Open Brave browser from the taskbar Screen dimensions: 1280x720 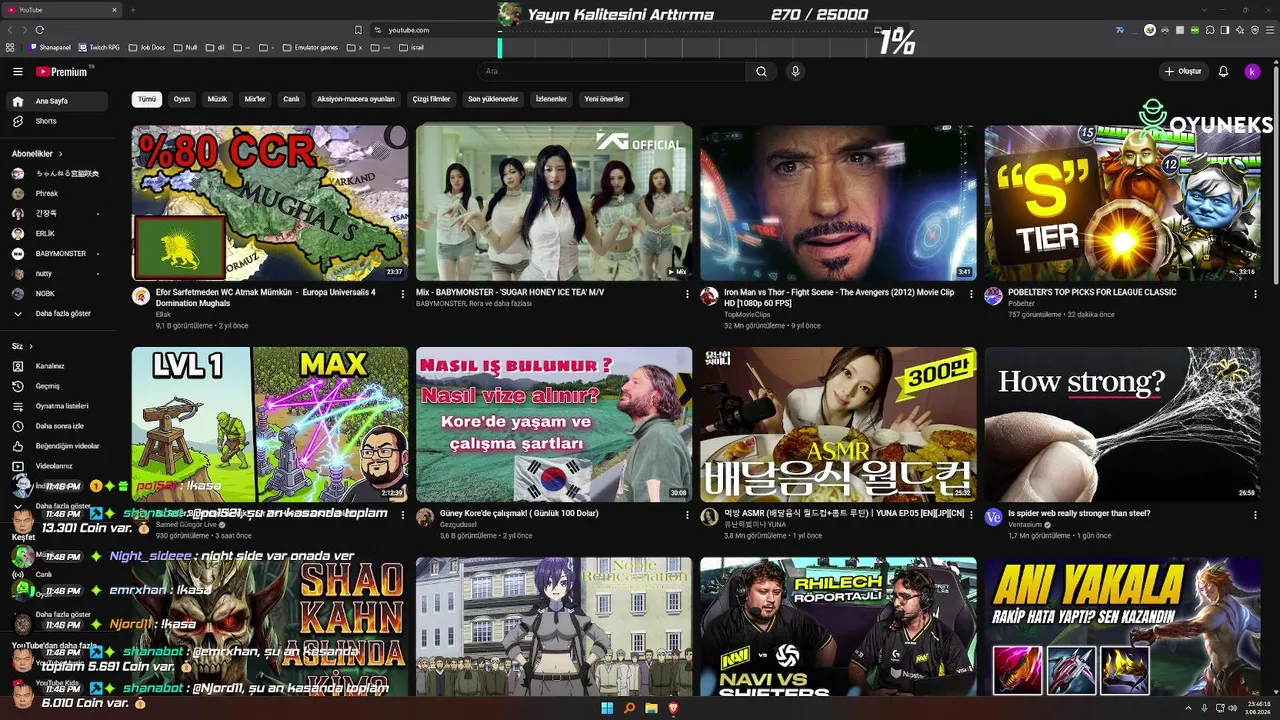673,708
